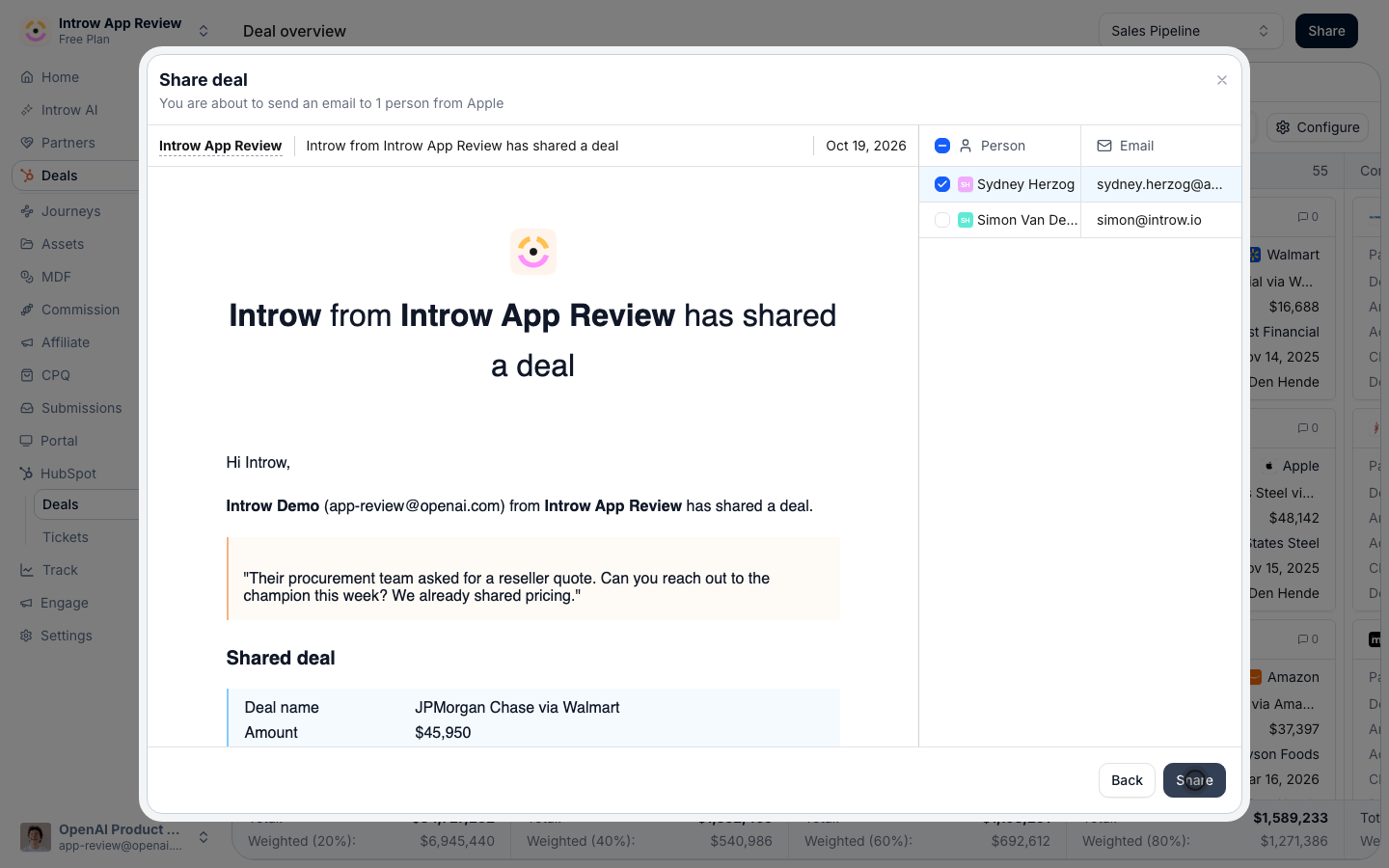The width and height of the screenshot is (1389, 868).
Task: Click the Settings gear icon in the sidebar
Action: pos(27,636)
